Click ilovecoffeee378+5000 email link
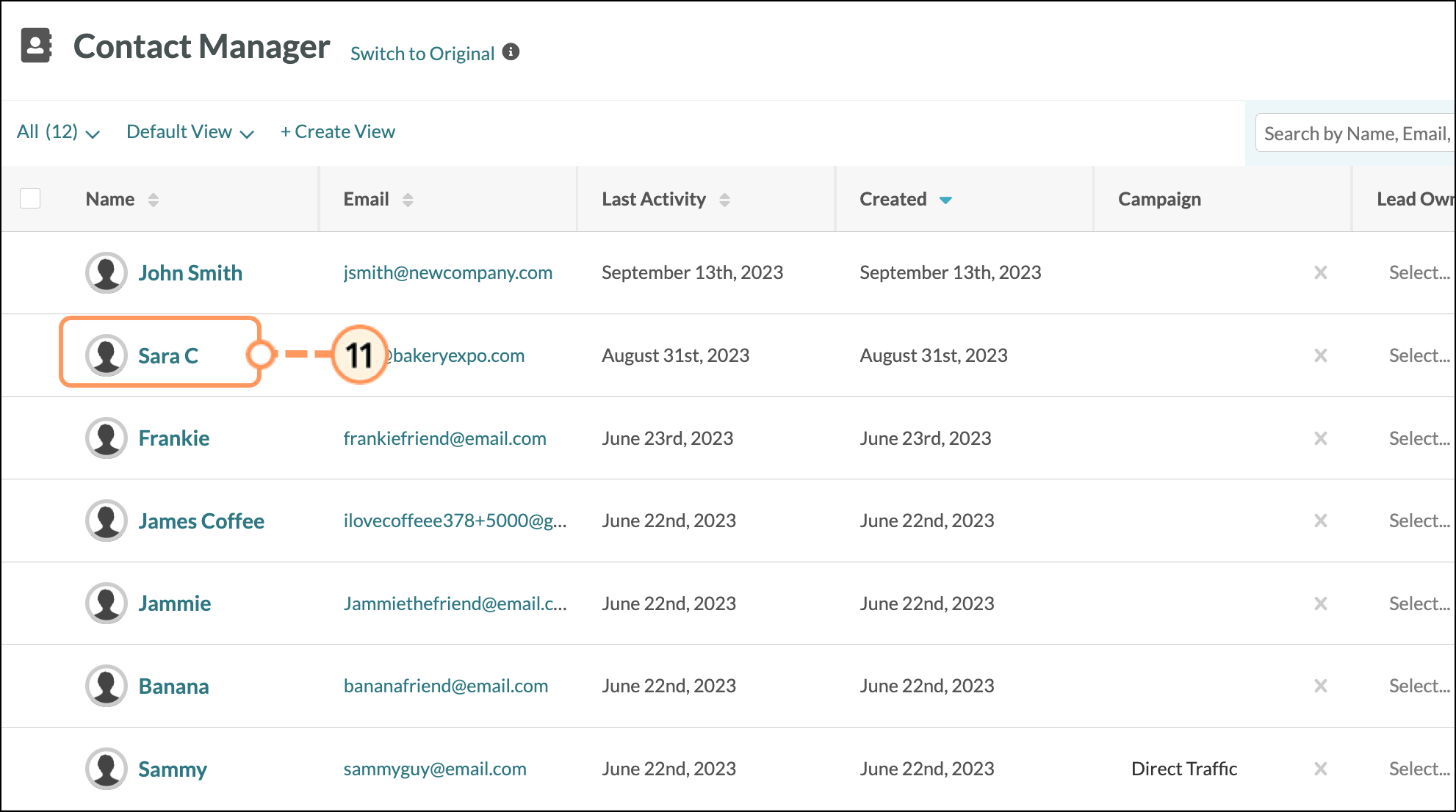 tap(455, 521)
